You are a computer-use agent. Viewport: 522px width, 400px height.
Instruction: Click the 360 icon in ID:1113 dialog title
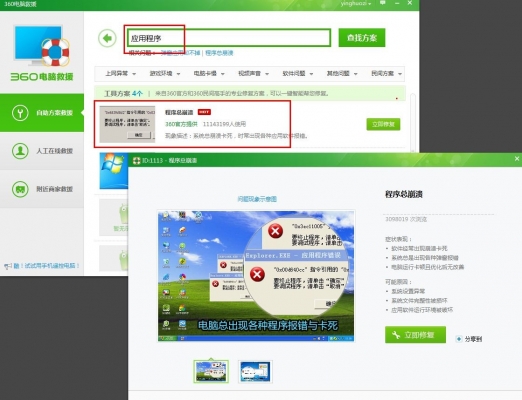[x=136, y=161]
